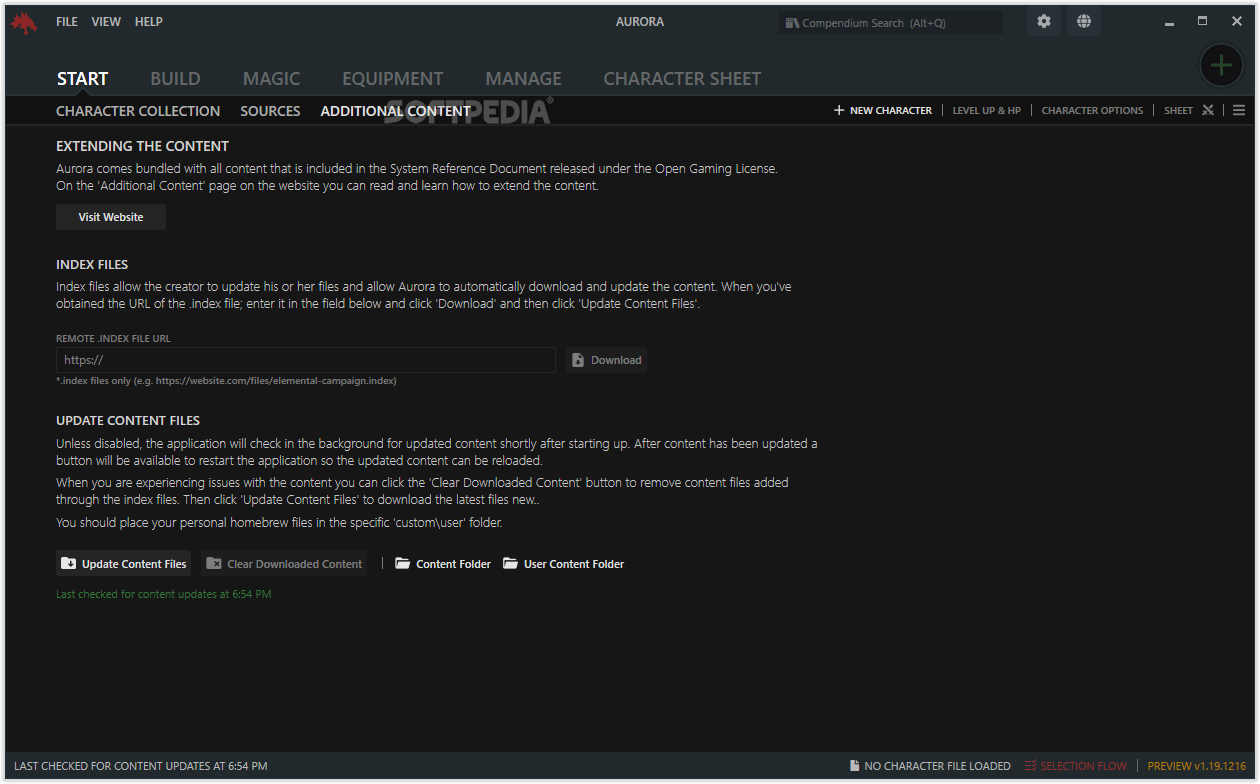
Task: Click Download label next to URL field
Action: [616, 360]
